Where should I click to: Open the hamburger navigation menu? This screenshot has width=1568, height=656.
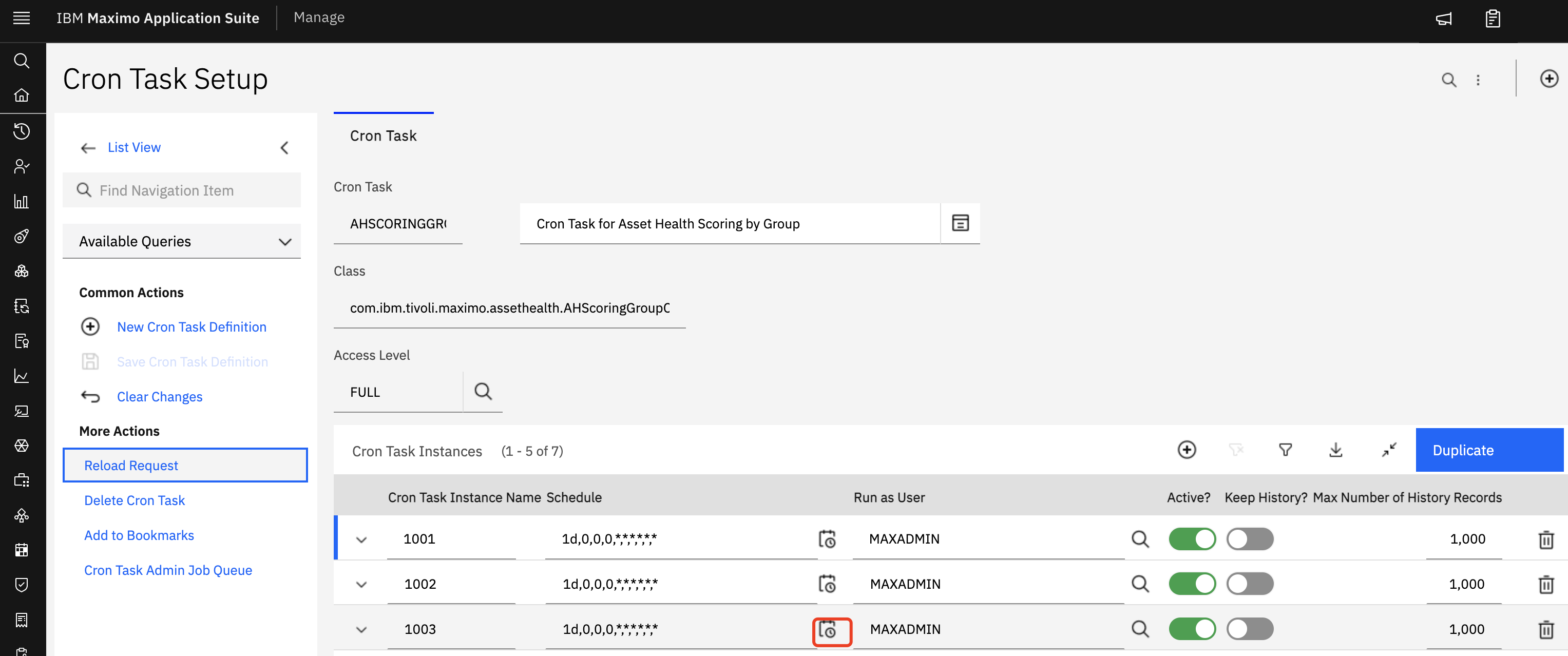coord(21,18)
